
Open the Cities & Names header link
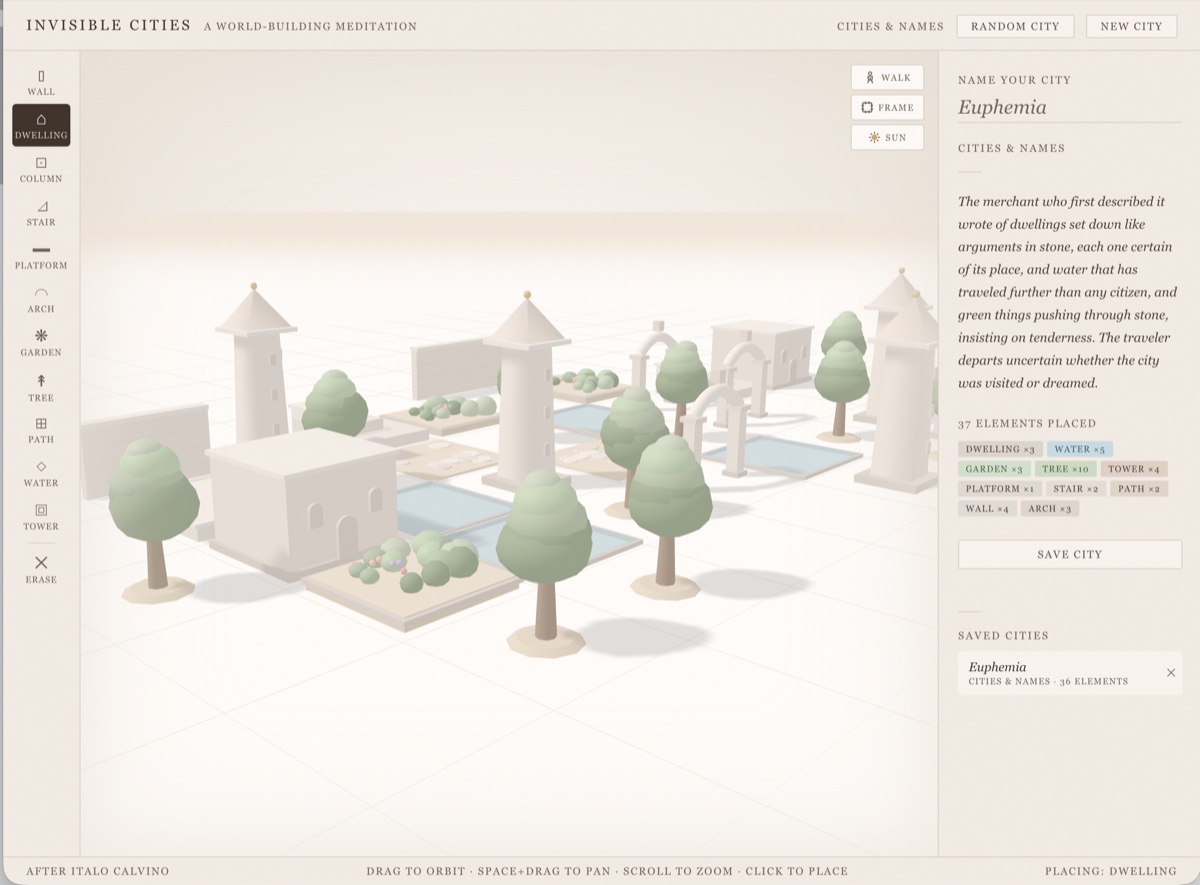click(x=890, y=27)
